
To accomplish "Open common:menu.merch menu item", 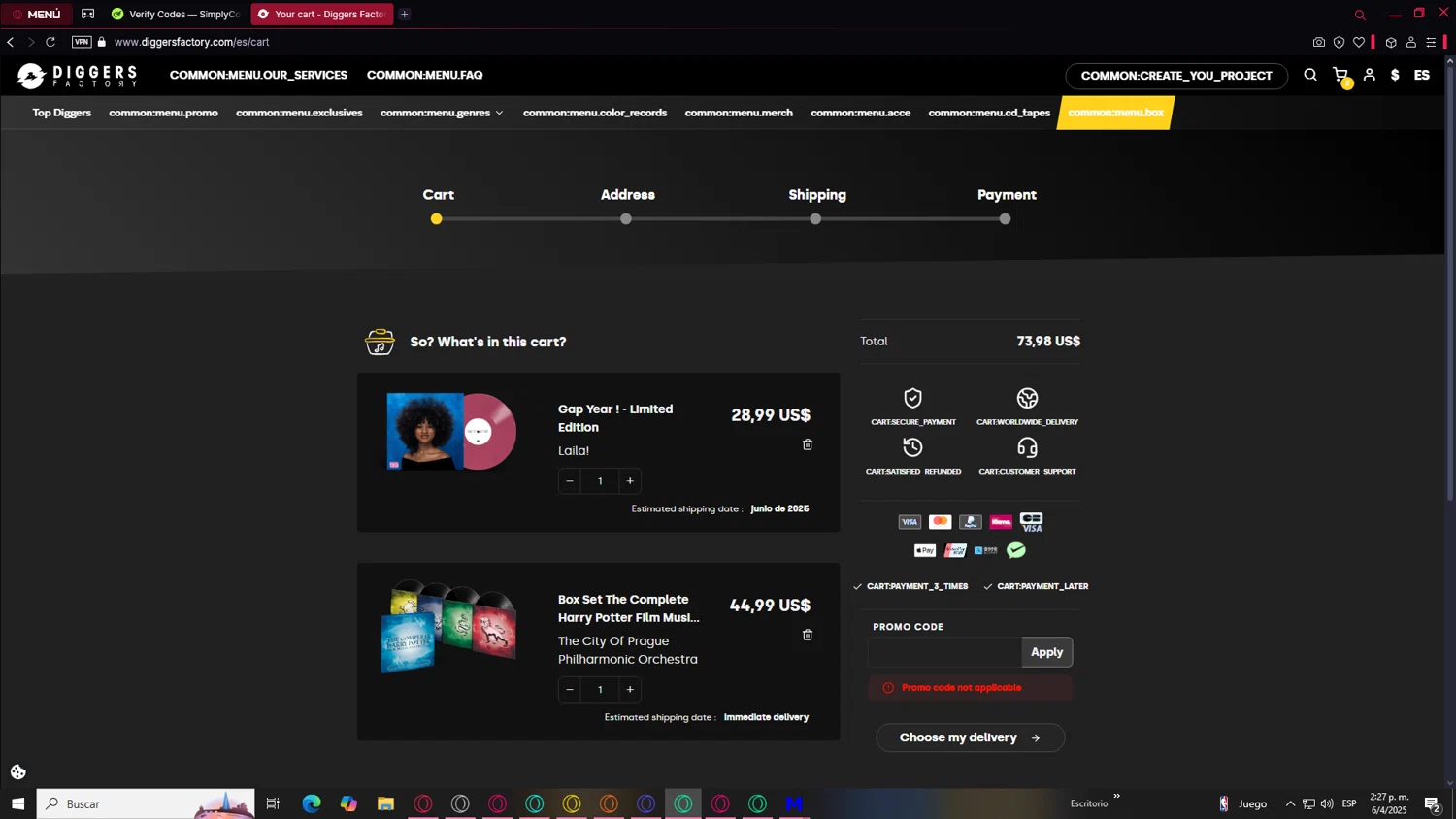I will coord(739,113).
